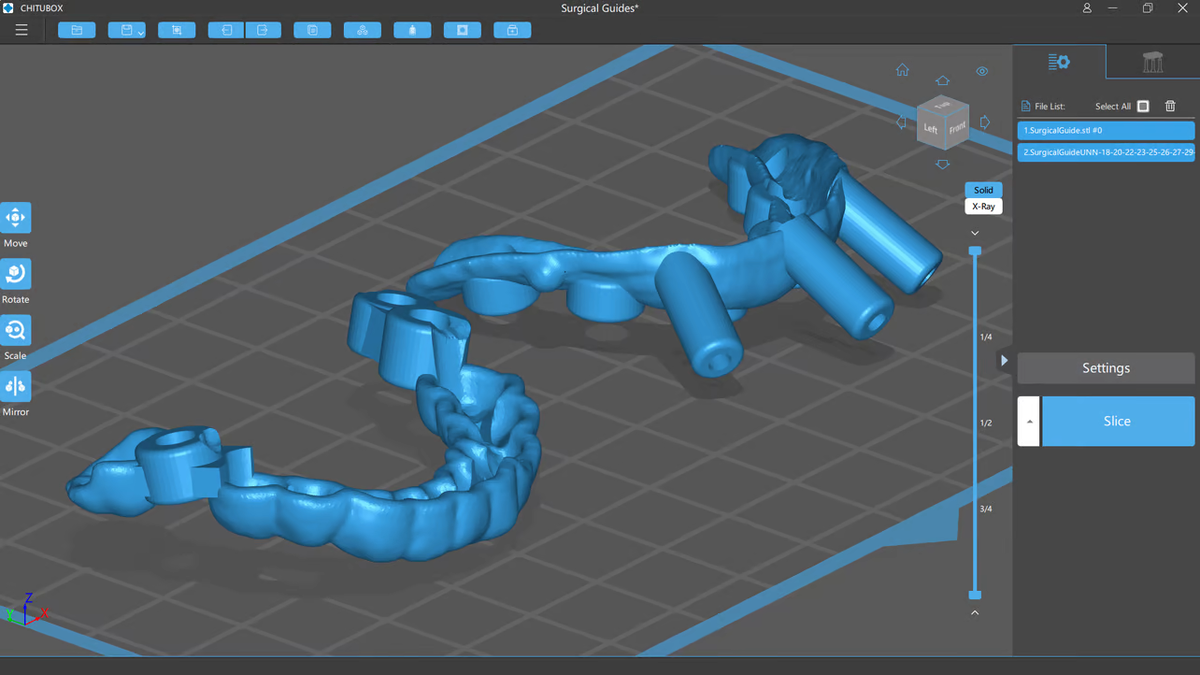
Task: Reset view with the home icon
Action: [x=902, y=70]
